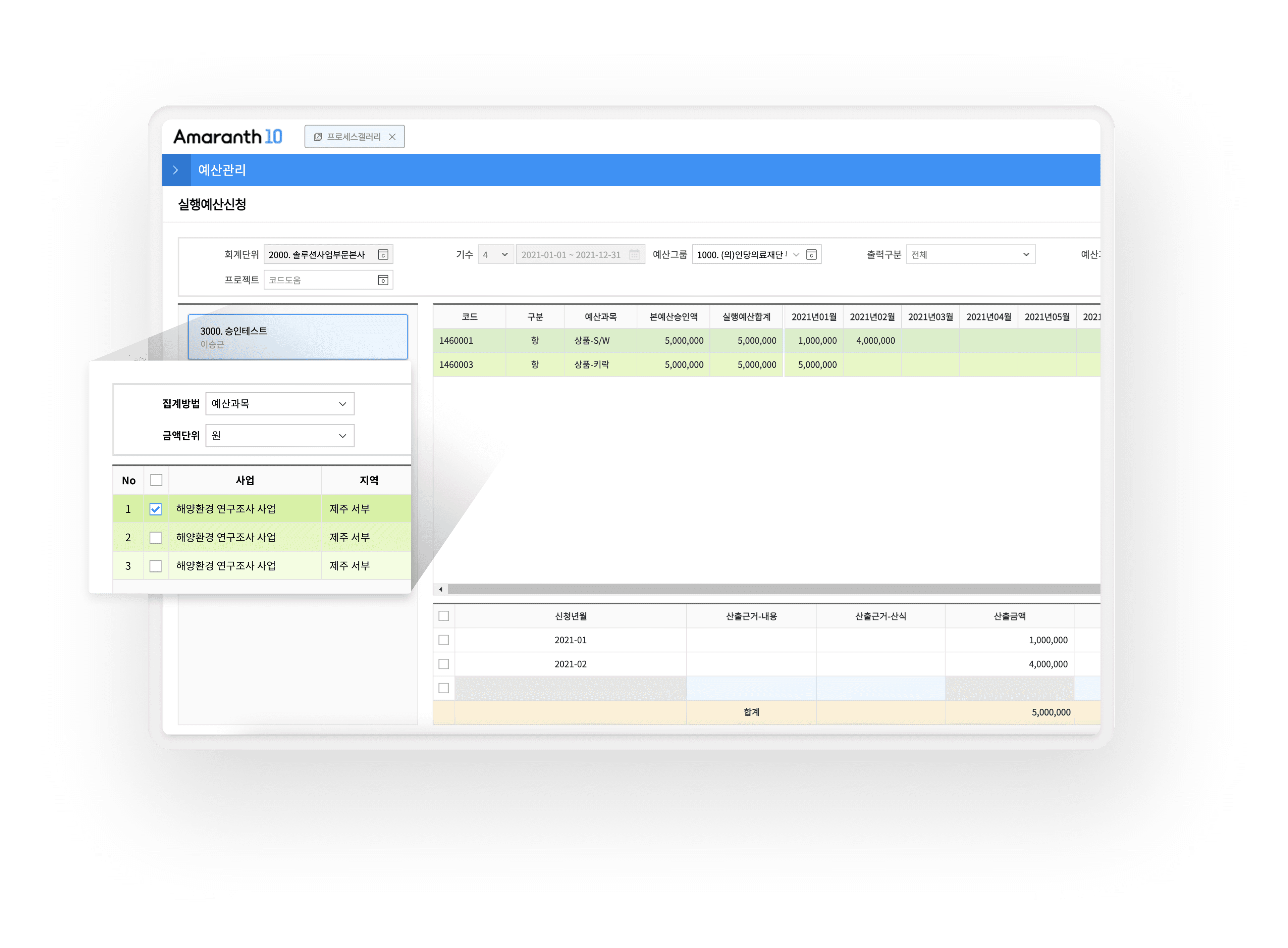Image resolution: width=1288 pixels, height=948 pixels.
Task: Switch to the 프로세스갤러리 tab
Action: 355,137
